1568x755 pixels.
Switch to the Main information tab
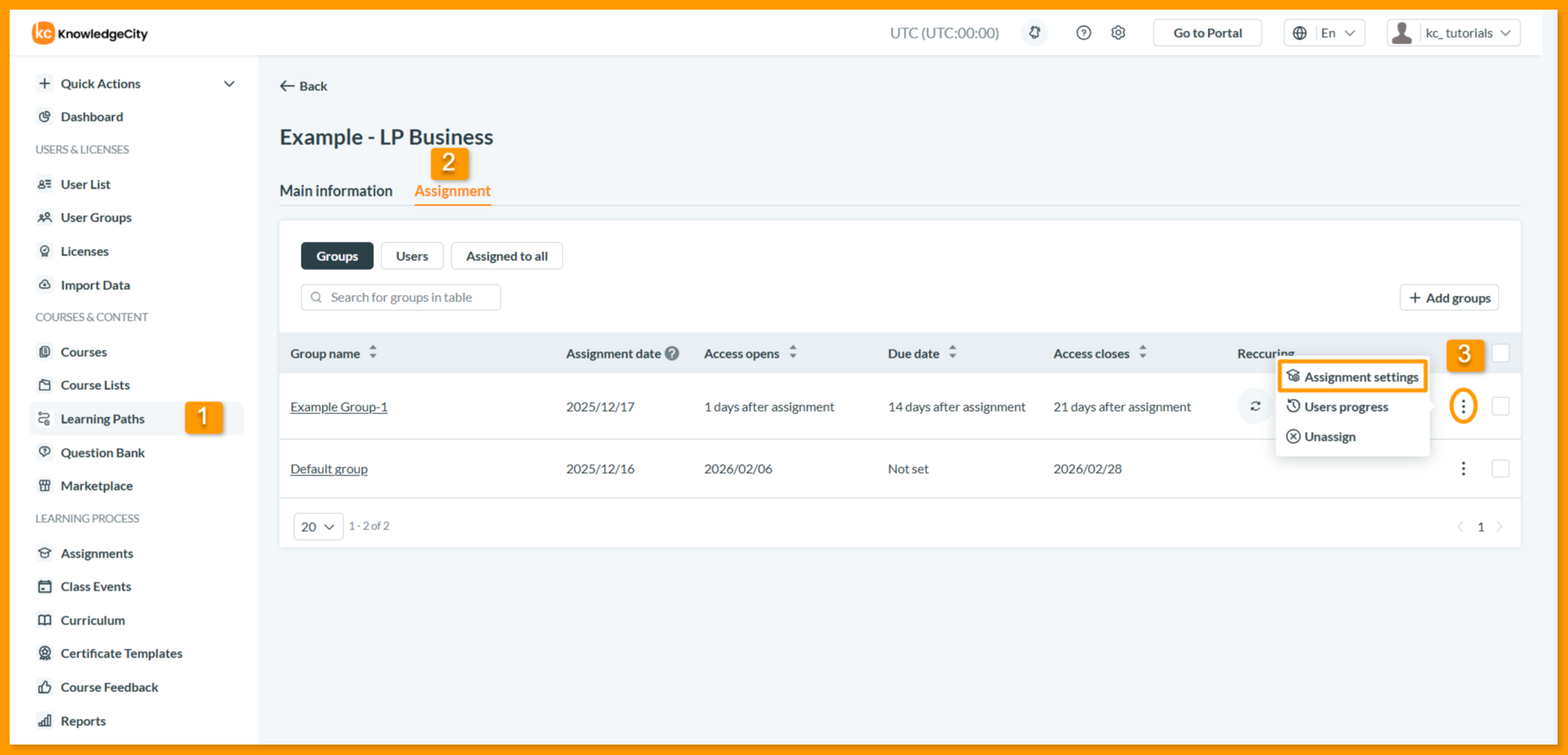[336, 191]
